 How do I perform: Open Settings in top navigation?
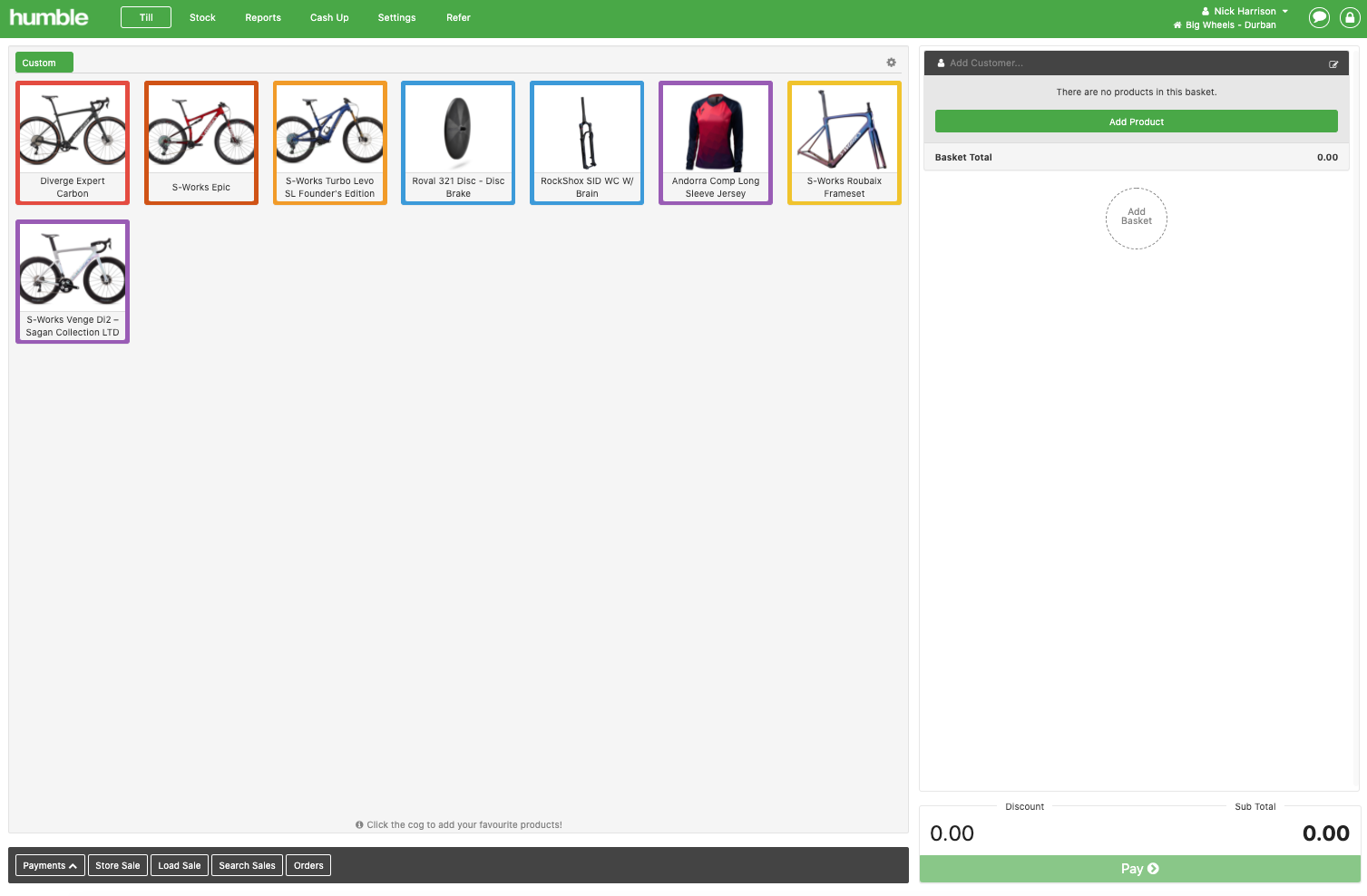396,17
